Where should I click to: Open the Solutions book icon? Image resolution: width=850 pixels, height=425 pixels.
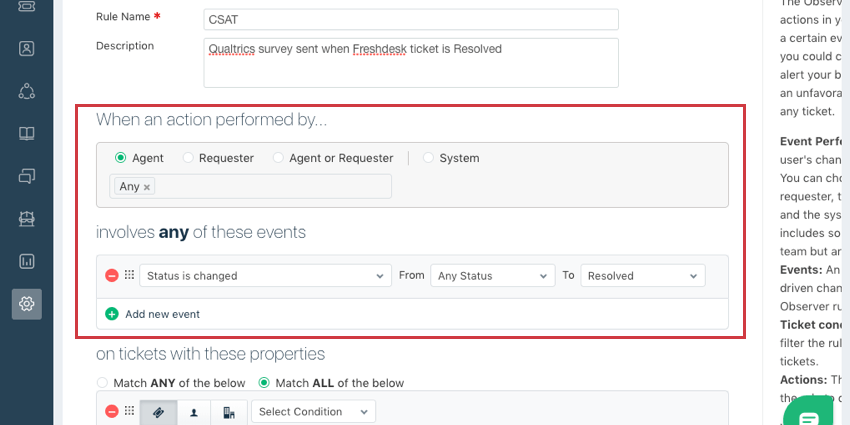click(x=27, y=134)
